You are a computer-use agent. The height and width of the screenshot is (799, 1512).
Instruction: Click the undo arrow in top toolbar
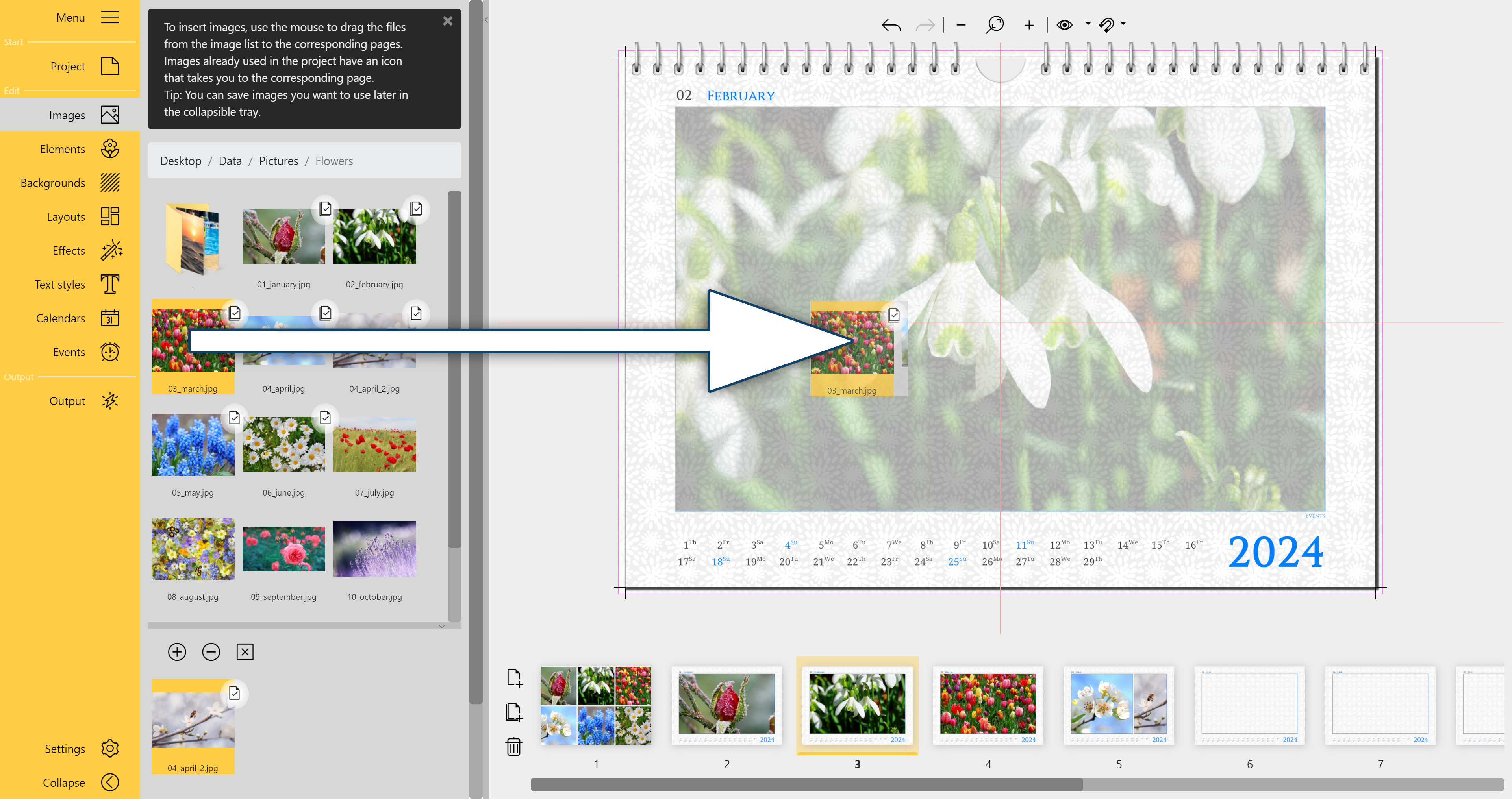coord(891,25)
